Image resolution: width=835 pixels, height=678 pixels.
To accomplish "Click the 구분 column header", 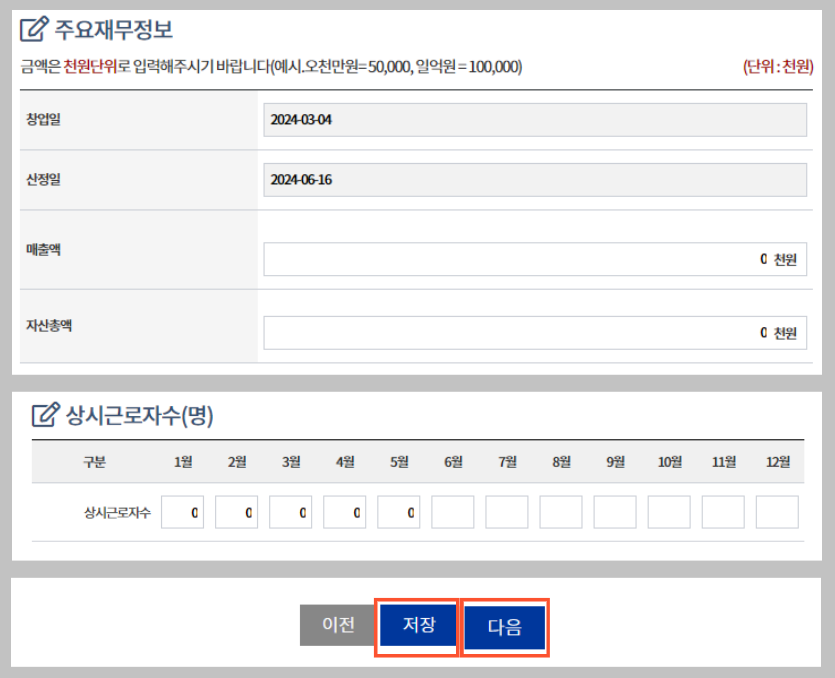I will click(94, 462).
